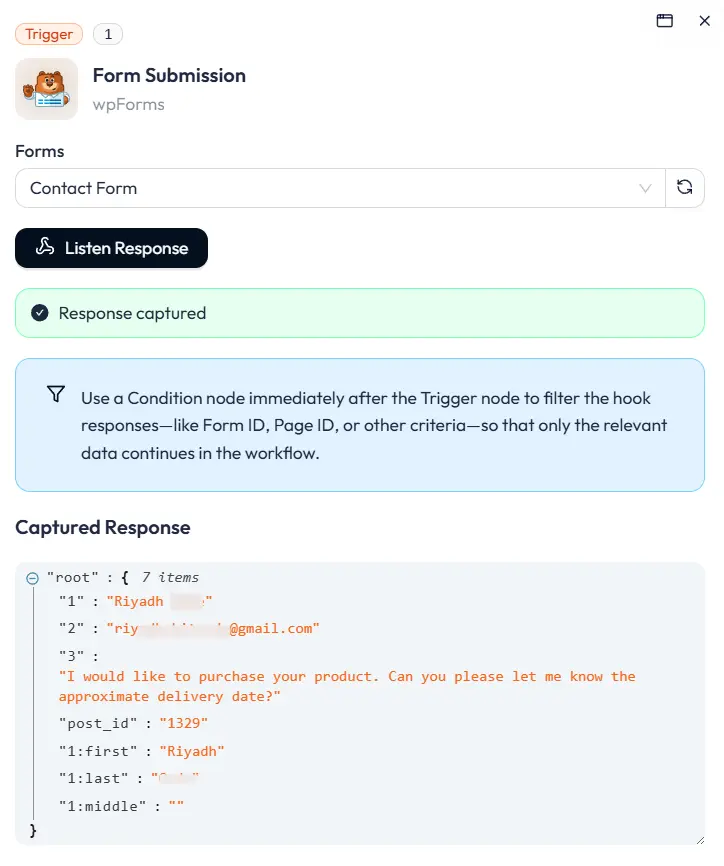
Task: Click the '1' counter badge beside Trigger
Action: tap(106, 33)
